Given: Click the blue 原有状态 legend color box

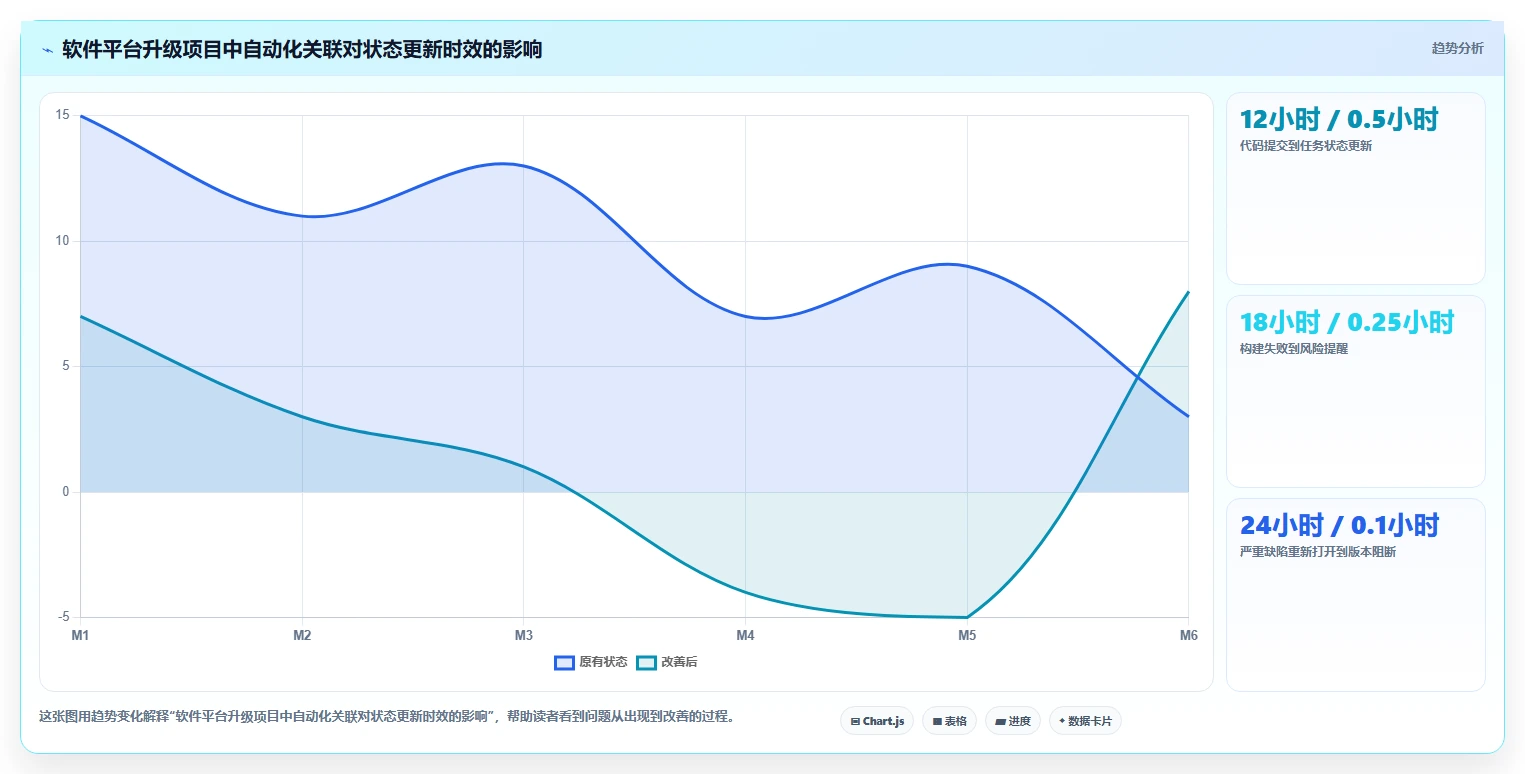Looking at the screenshot, I should 564,662.
